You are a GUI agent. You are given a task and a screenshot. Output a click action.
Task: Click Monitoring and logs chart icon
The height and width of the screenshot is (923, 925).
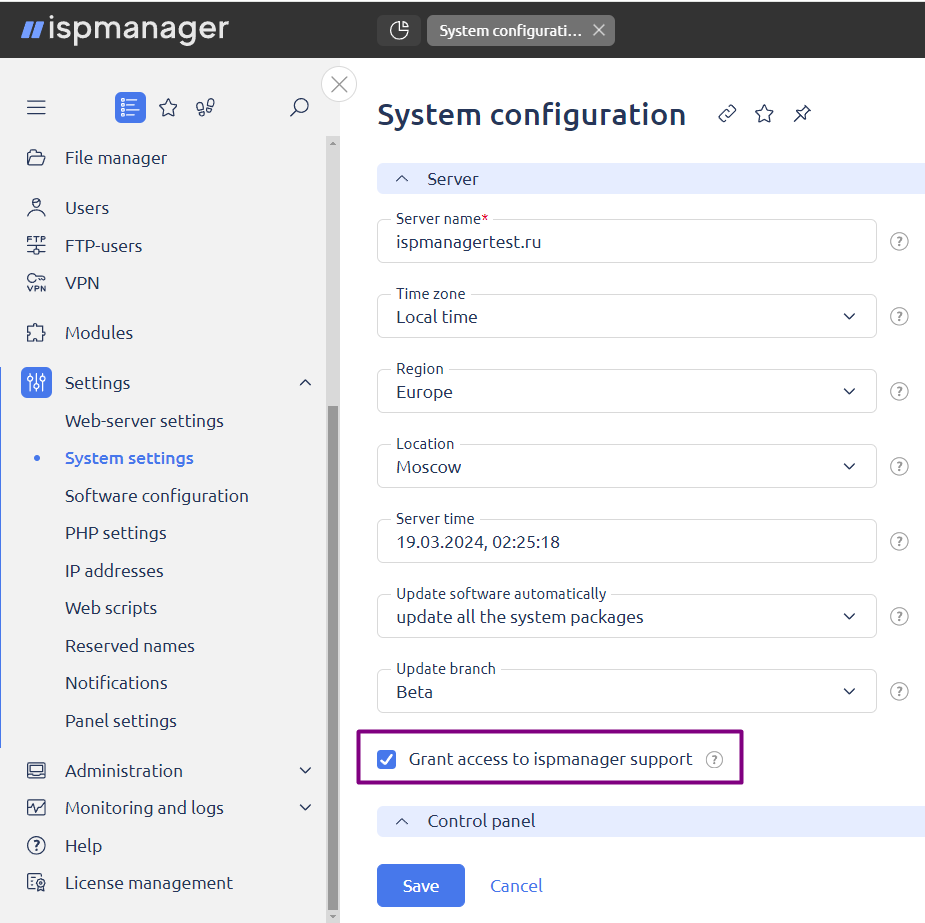36,807
